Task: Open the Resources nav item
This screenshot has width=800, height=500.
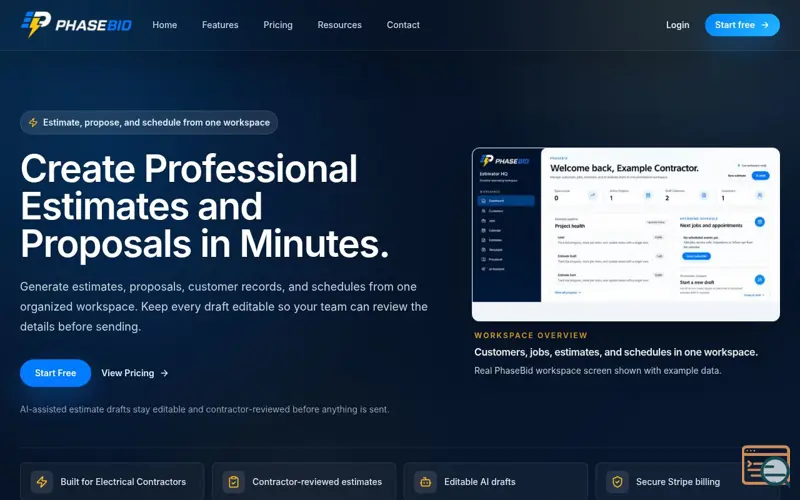Action: tap(339, 25)
